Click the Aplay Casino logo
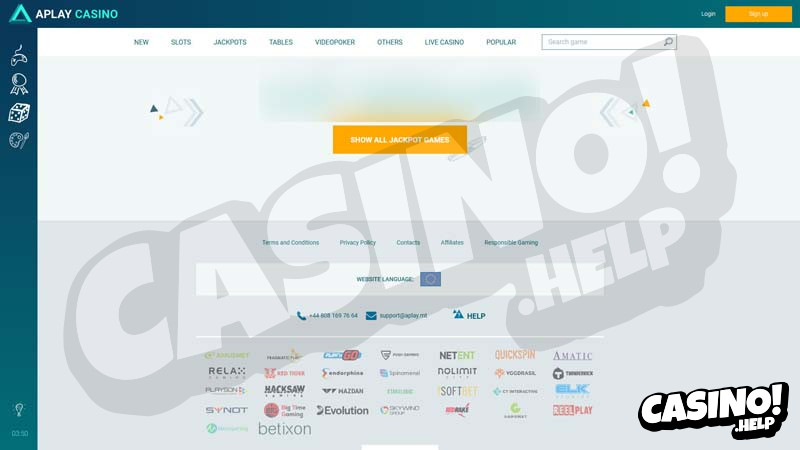 tap(64, 14)
